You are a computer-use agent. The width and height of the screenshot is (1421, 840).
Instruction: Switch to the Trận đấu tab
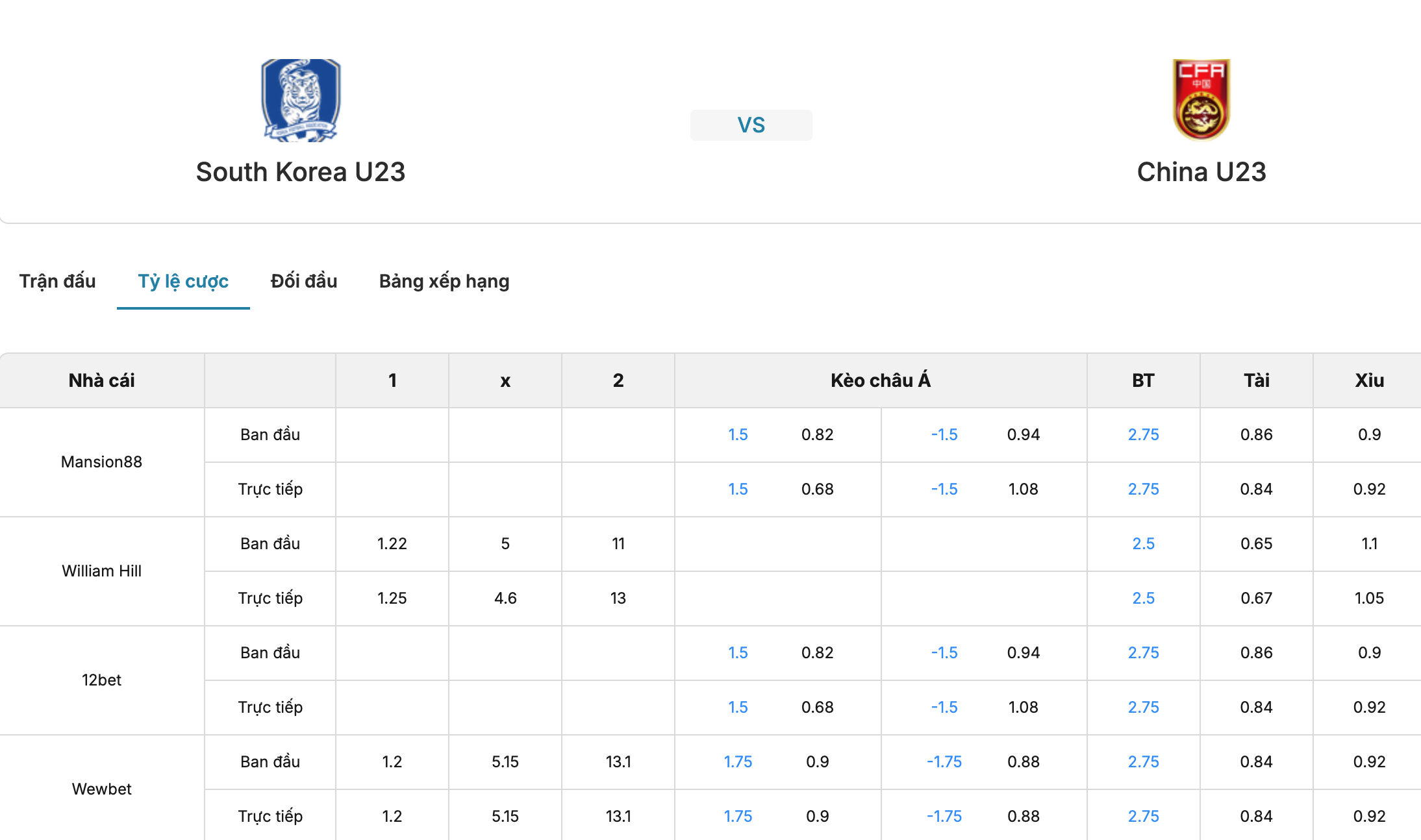(x=58, y=281)
